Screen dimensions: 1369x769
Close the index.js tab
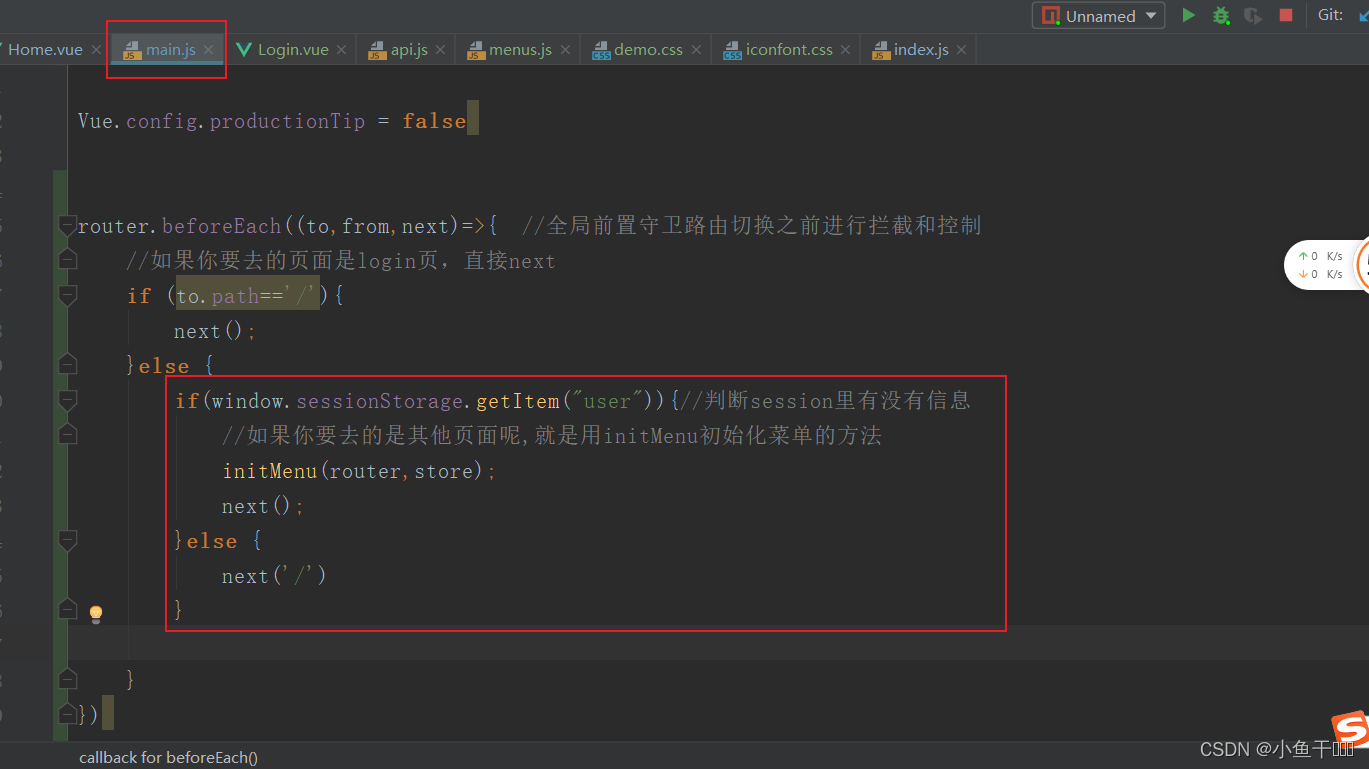coord(961,49)
